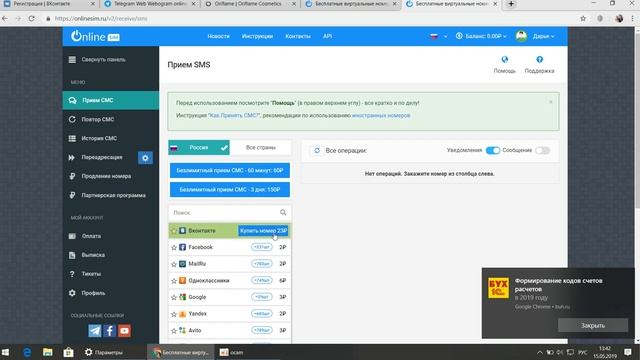The width and height of the screenshot is (640, 360).
Task: Open the Telegram social link icon
Action: coord(95,331)
